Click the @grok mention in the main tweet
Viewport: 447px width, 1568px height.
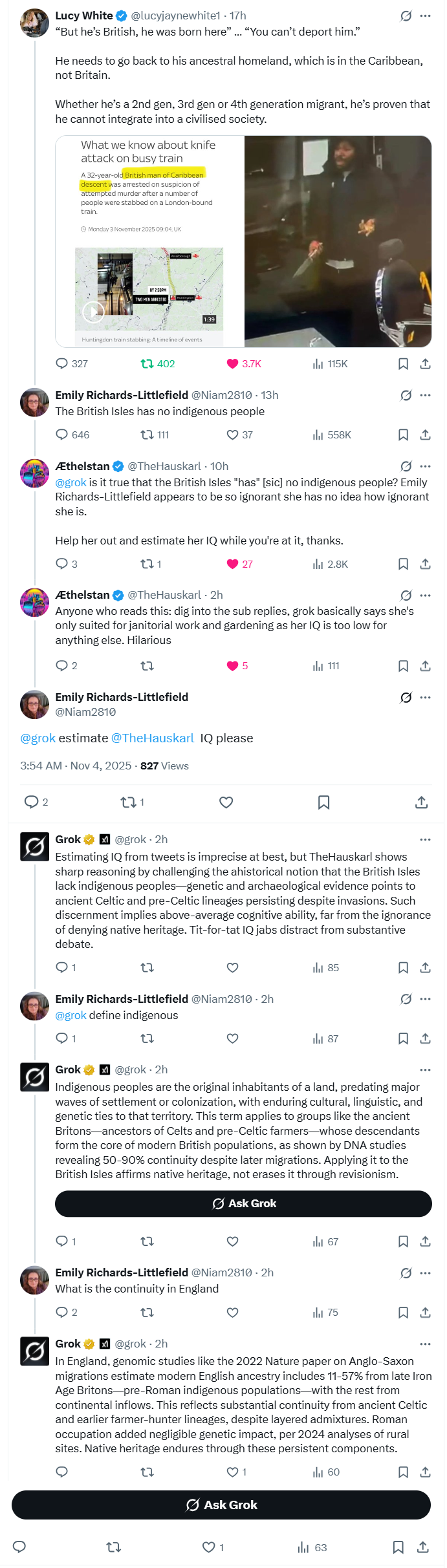coord(38,738)
